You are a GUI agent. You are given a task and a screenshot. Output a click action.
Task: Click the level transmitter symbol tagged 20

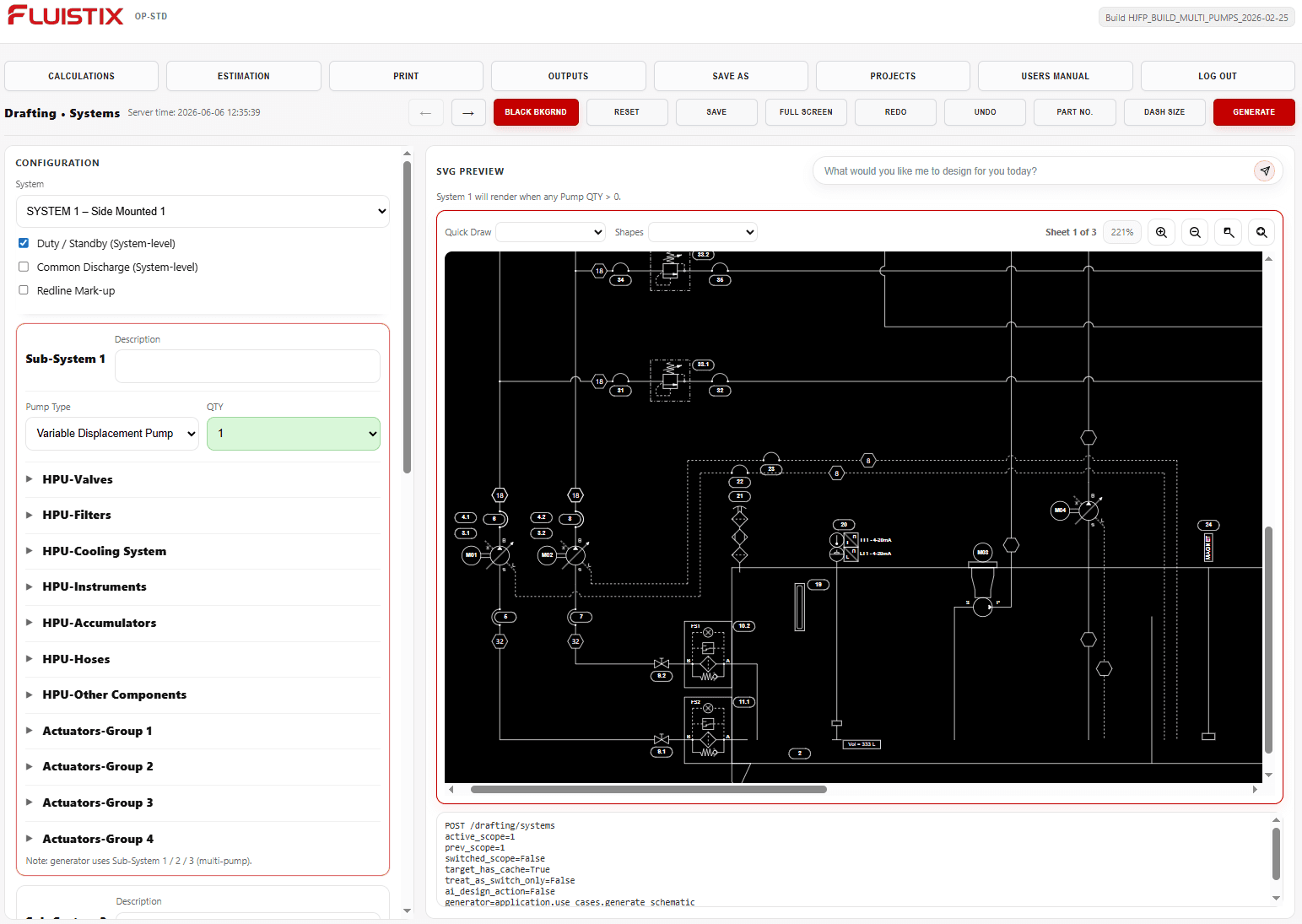coord(844,547)
